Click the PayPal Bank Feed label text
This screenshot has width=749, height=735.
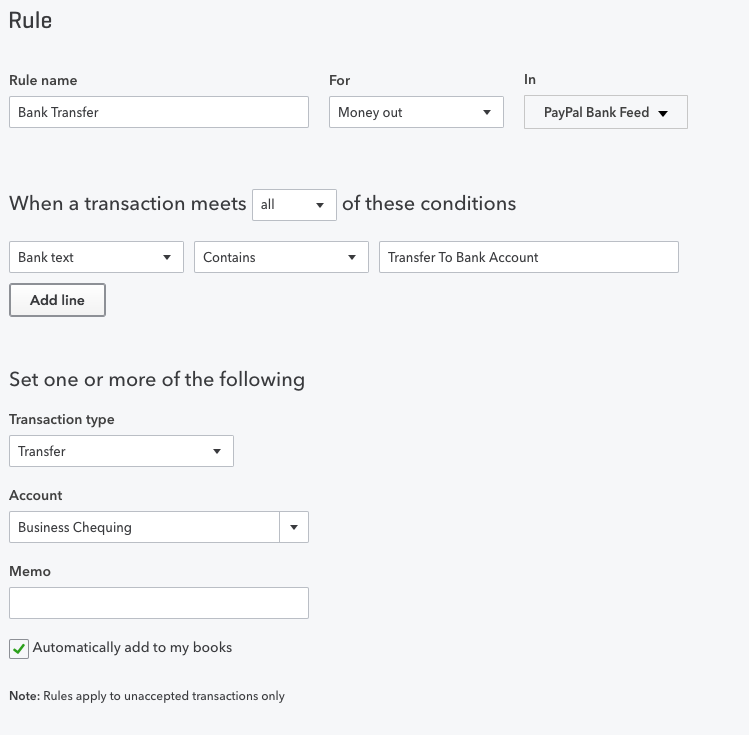coord(596,113)
